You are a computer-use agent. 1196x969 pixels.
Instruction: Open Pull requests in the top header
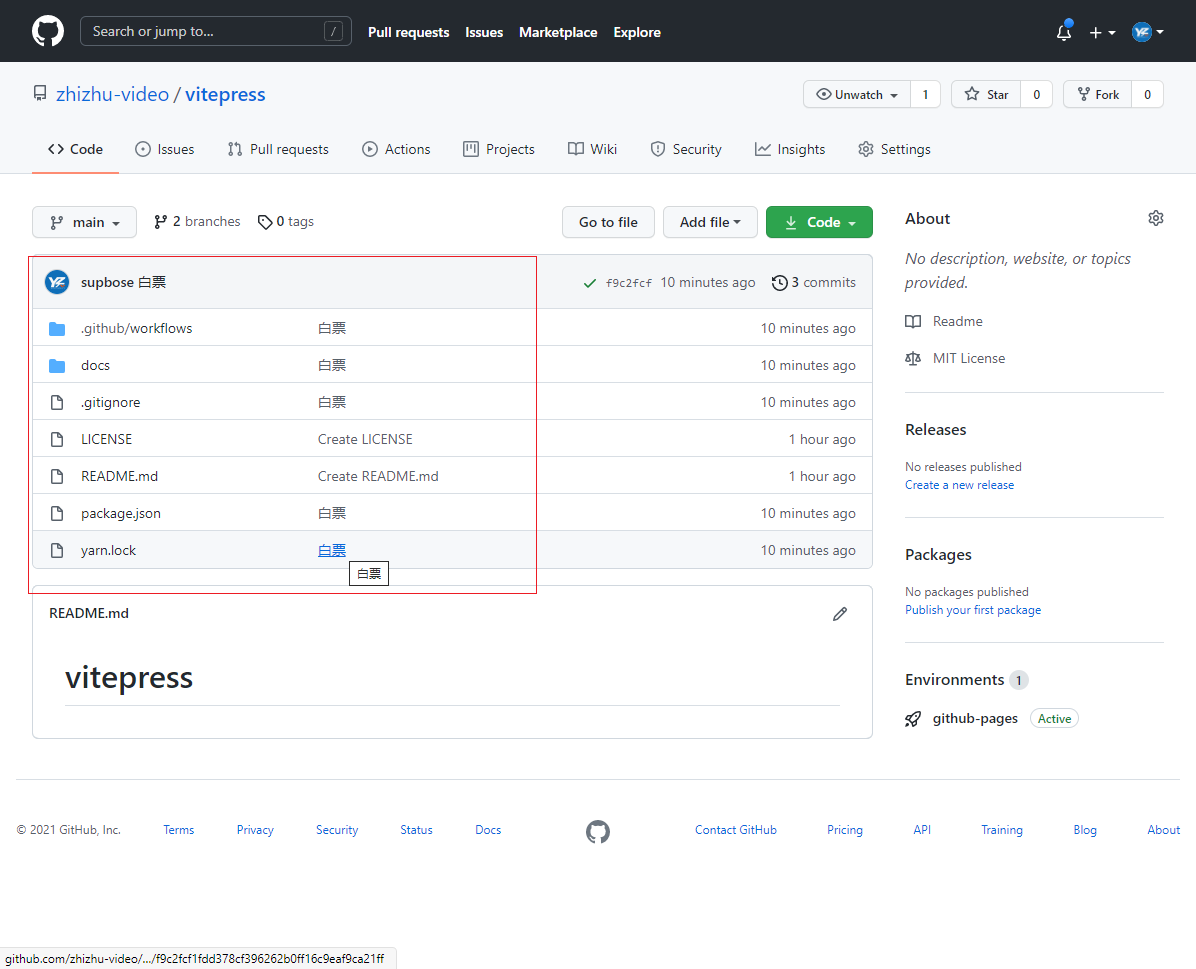pyautogui.click(x=409, y=32)
